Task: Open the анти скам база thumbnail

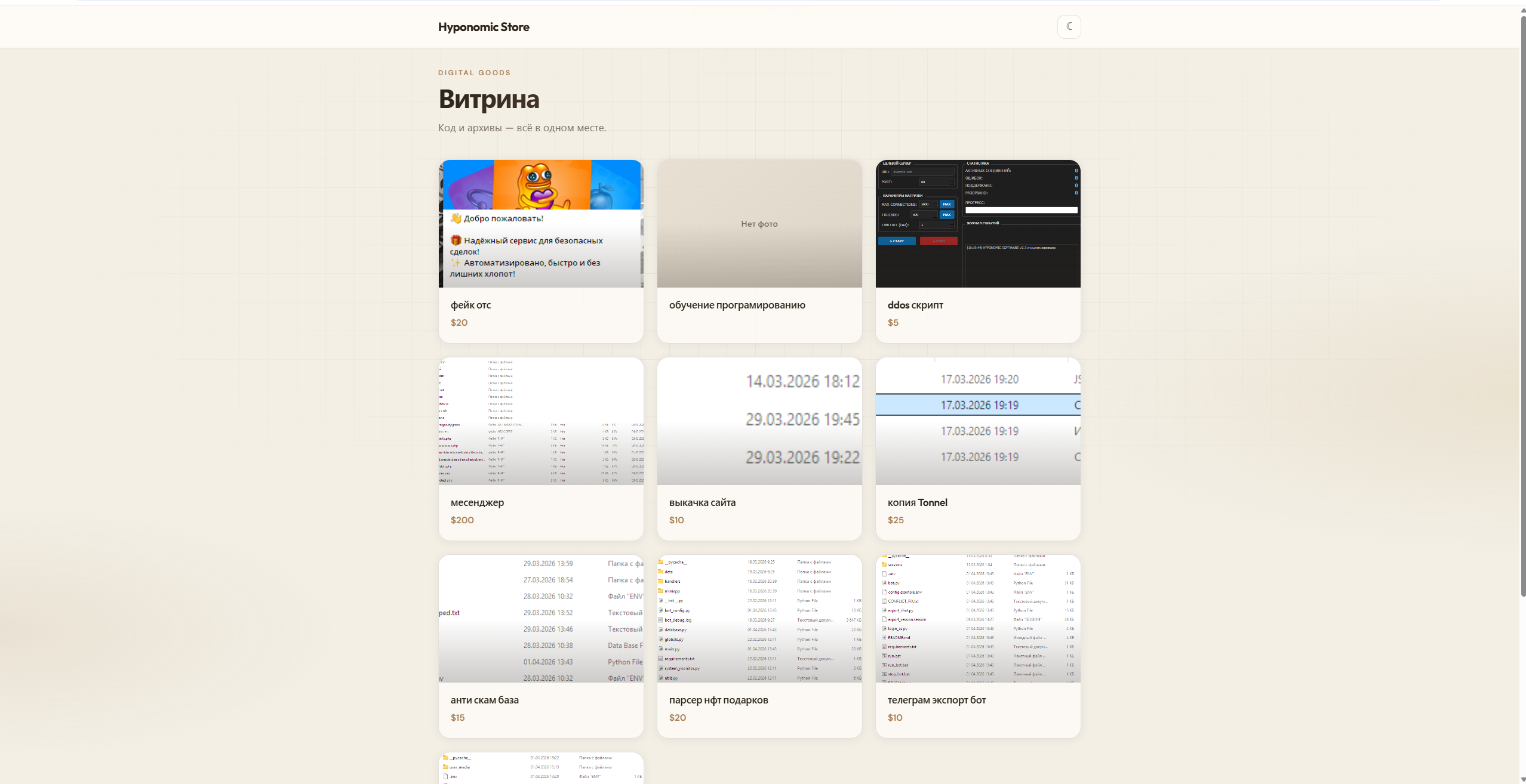Action: point(541,619)
